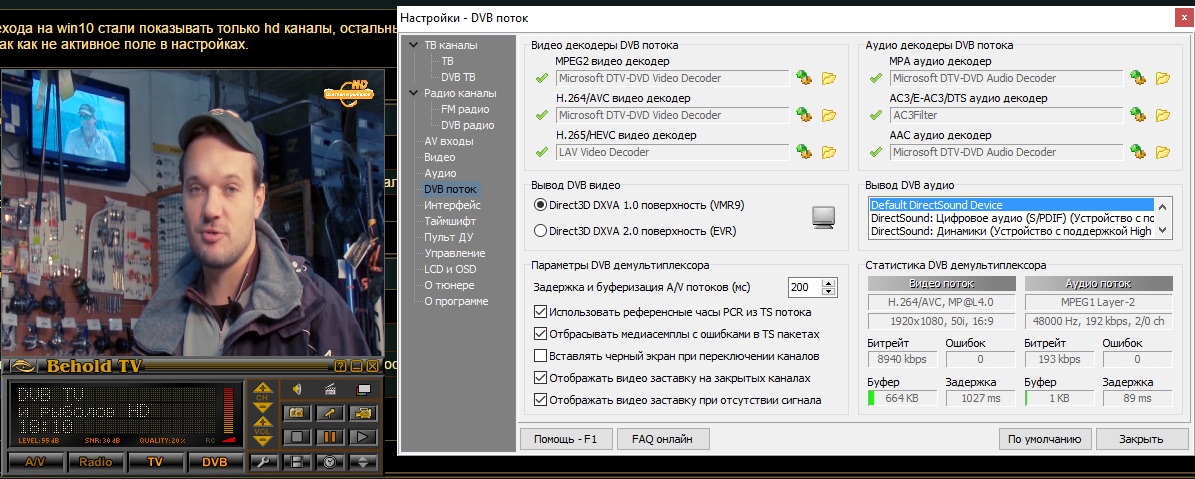Click the snapshot camera icon in Behold TV
This screenshot has height=479, width=1195.
tap(296, 413)
